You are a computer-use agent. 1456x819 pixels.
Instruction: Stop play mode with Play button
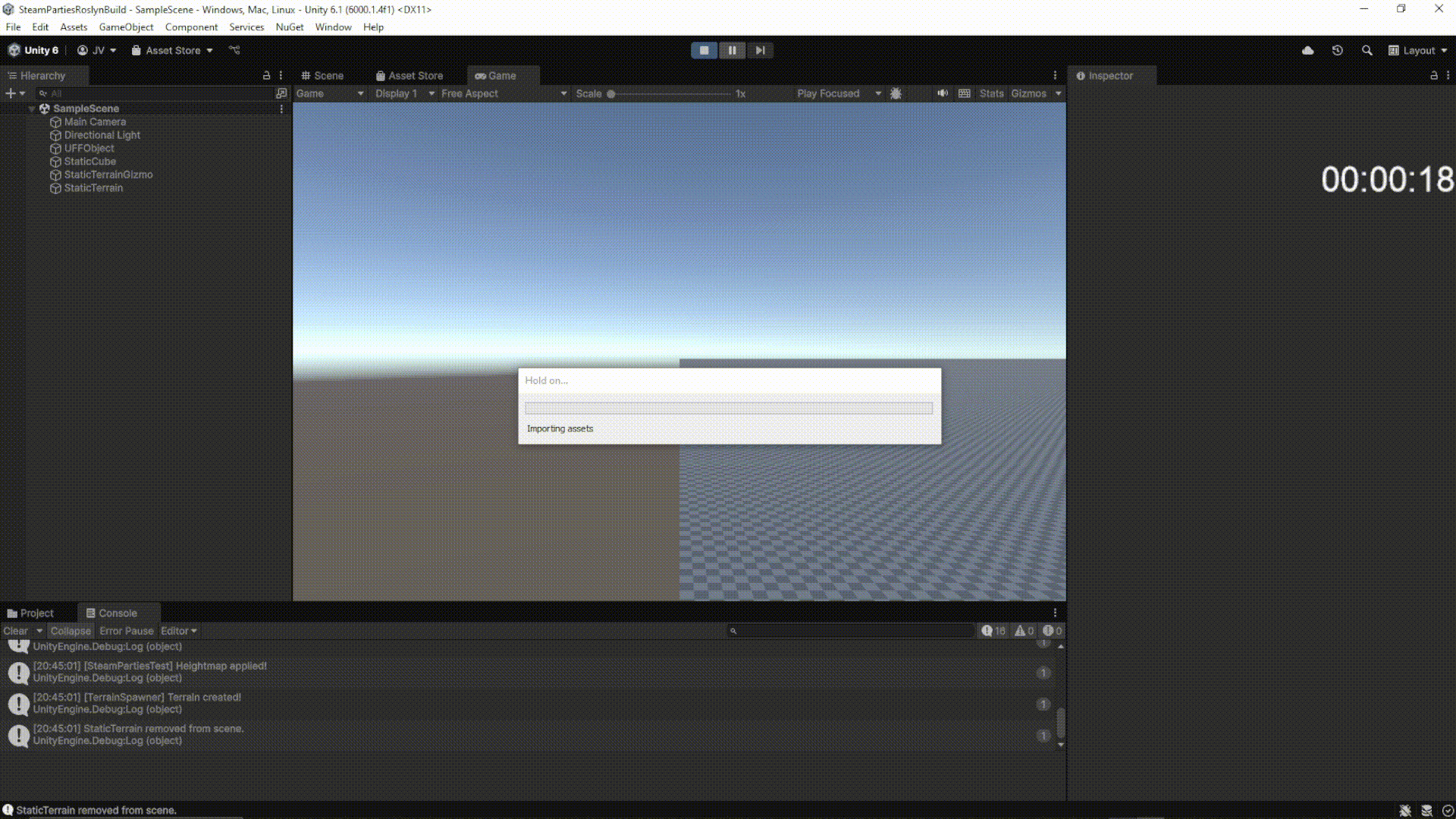click(x=704, y=50)
